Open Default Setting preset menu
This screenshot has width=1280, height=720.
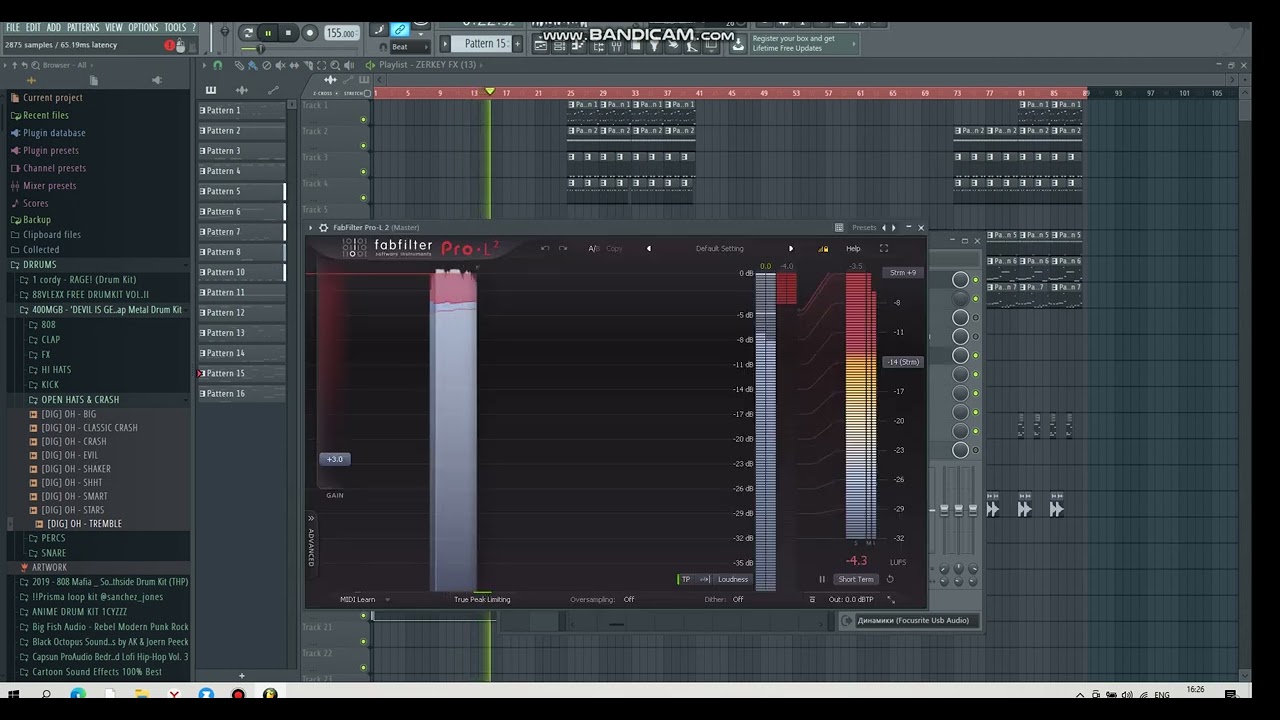tap(720, 248)
